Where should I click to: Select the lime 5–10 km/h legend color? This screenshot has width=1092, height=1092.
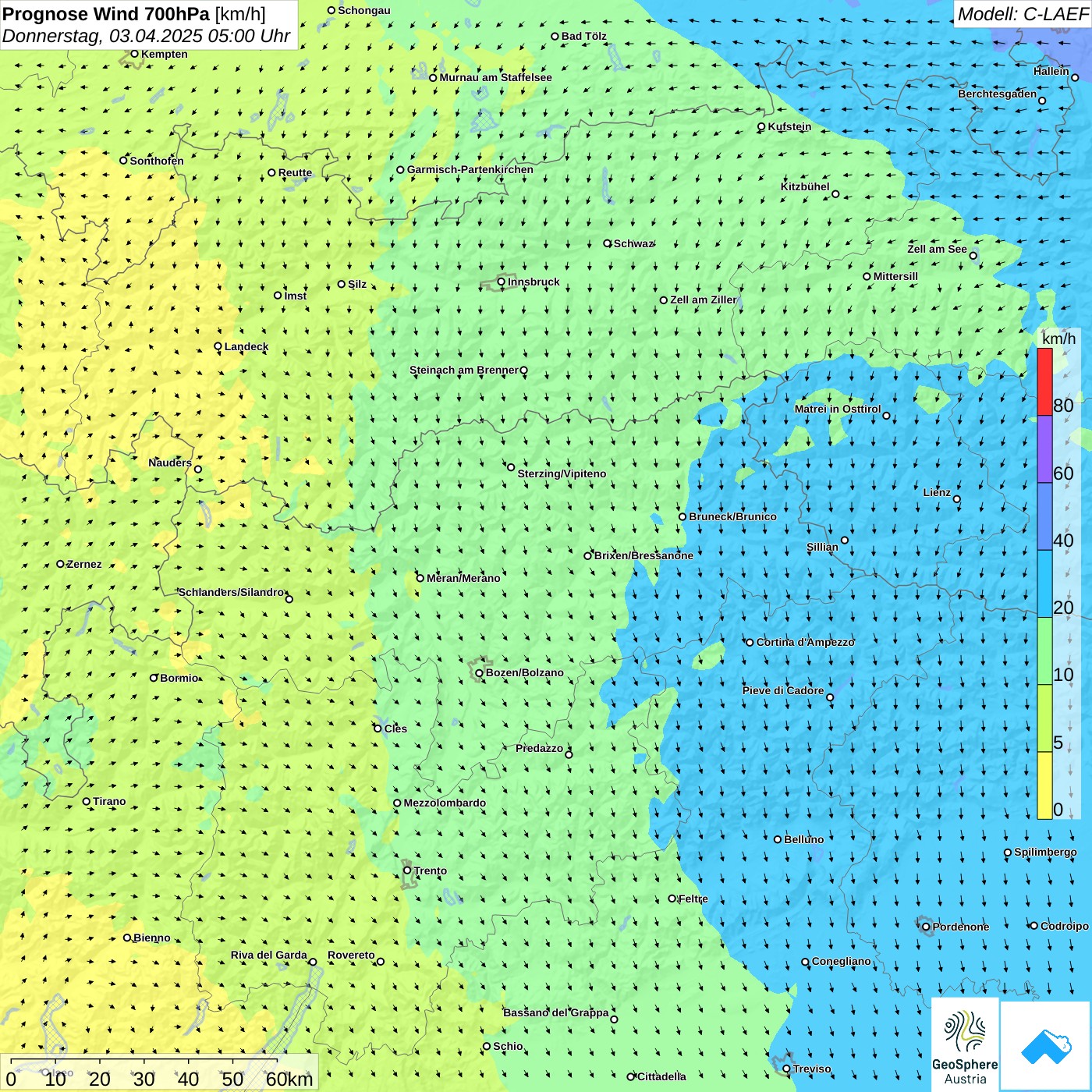(x=1044, y=718)
